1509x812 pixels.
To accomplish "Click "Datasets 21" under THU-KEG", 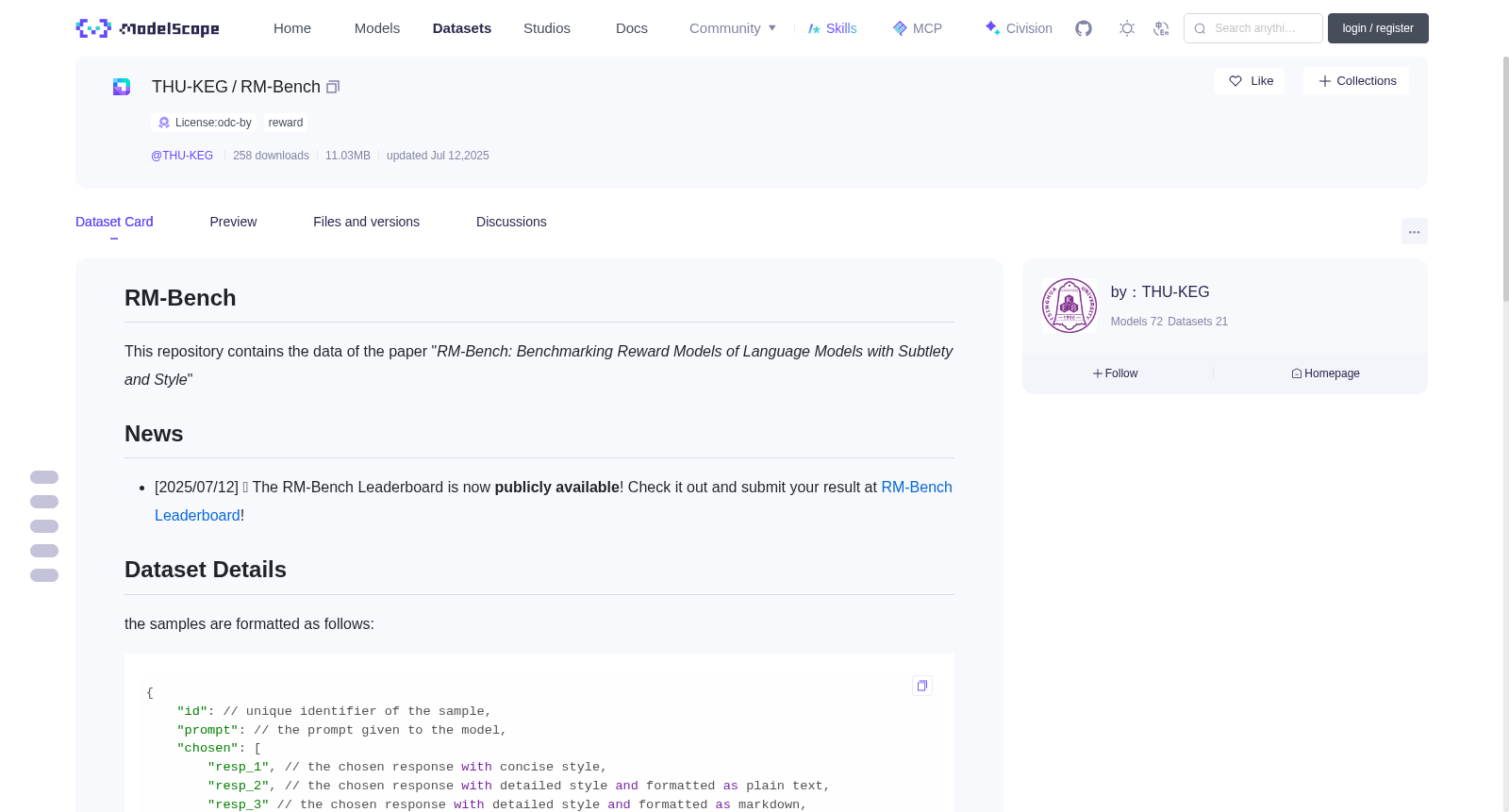I will click(x=1198, y=322).
